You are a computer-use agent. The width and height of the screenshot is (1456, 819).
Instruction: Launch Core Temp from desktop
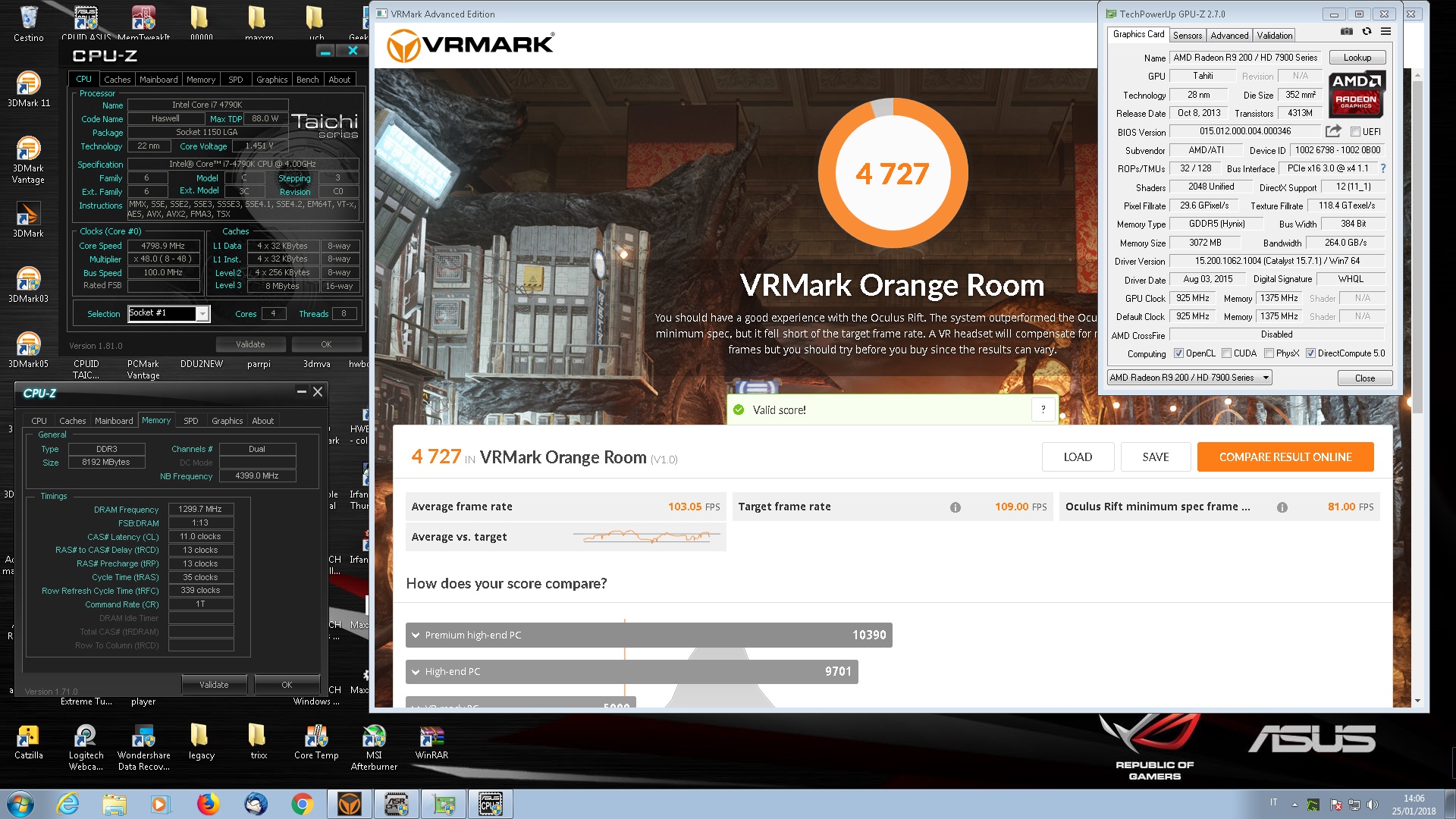(x=316, y=742)
